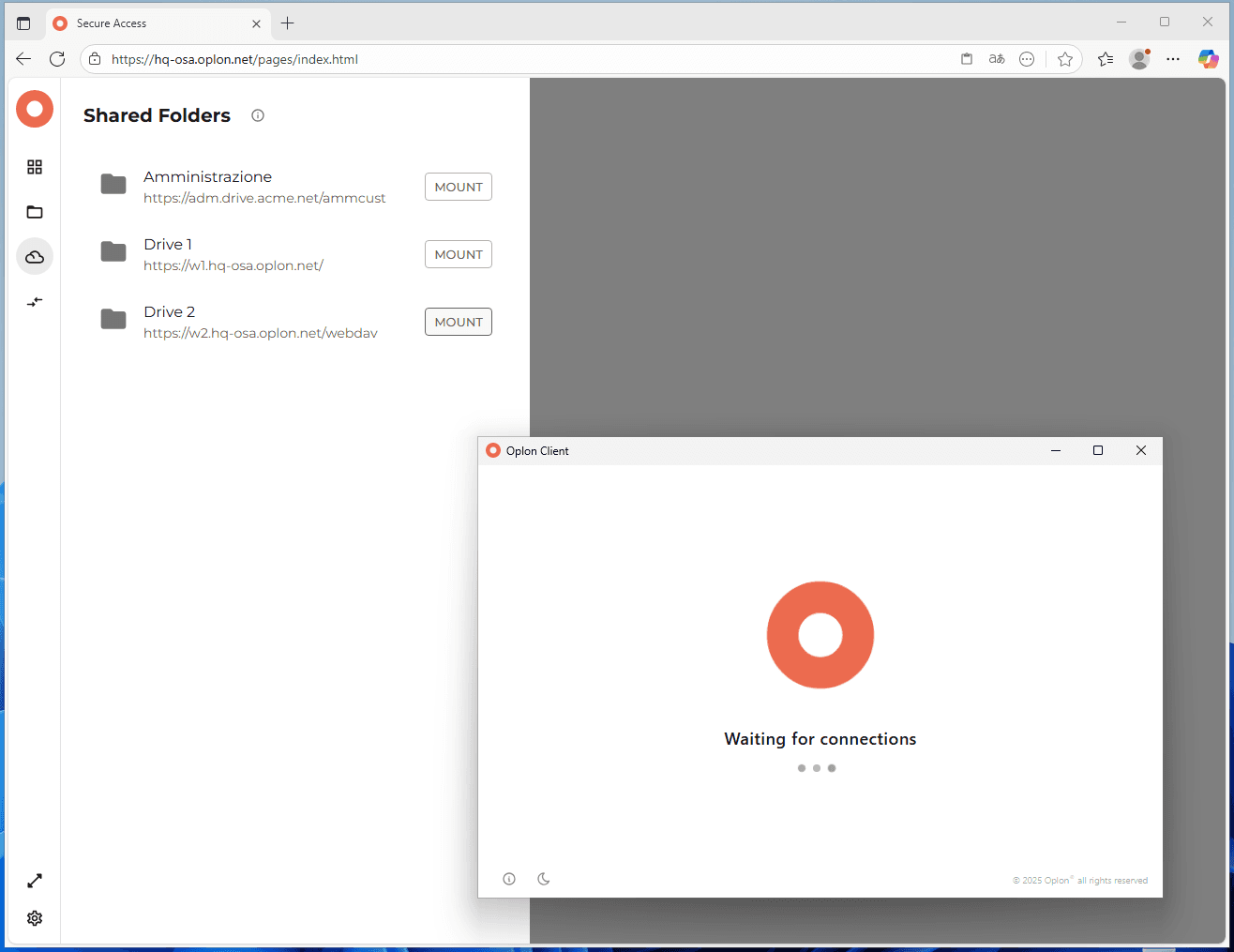Screen dimensions: 1234x952
Task: Open settings gear in sidebar
Action: [35, 918]
